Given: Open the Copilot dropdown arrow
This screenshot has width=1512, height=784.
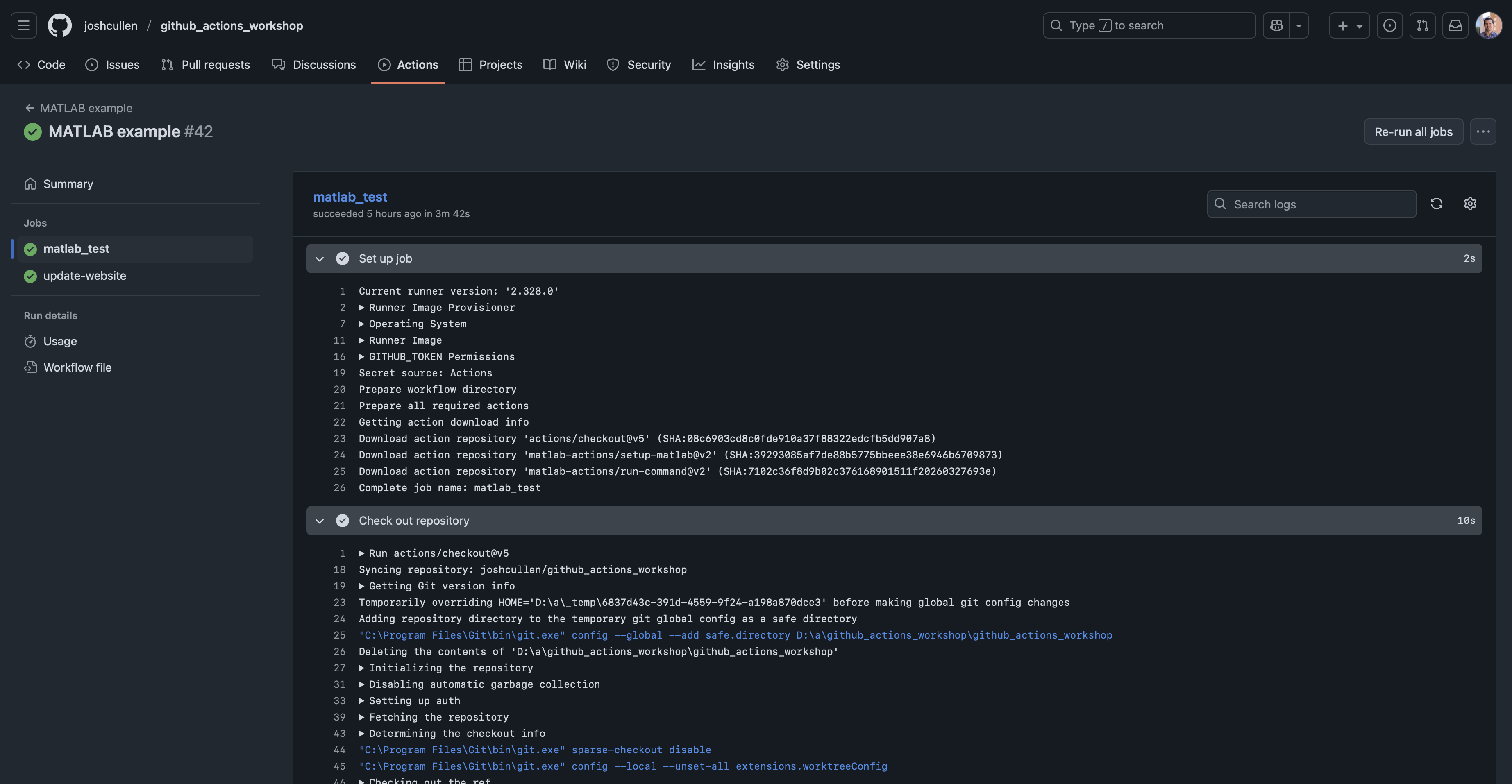Looking at the screenshot, I should click(1299, 25).
